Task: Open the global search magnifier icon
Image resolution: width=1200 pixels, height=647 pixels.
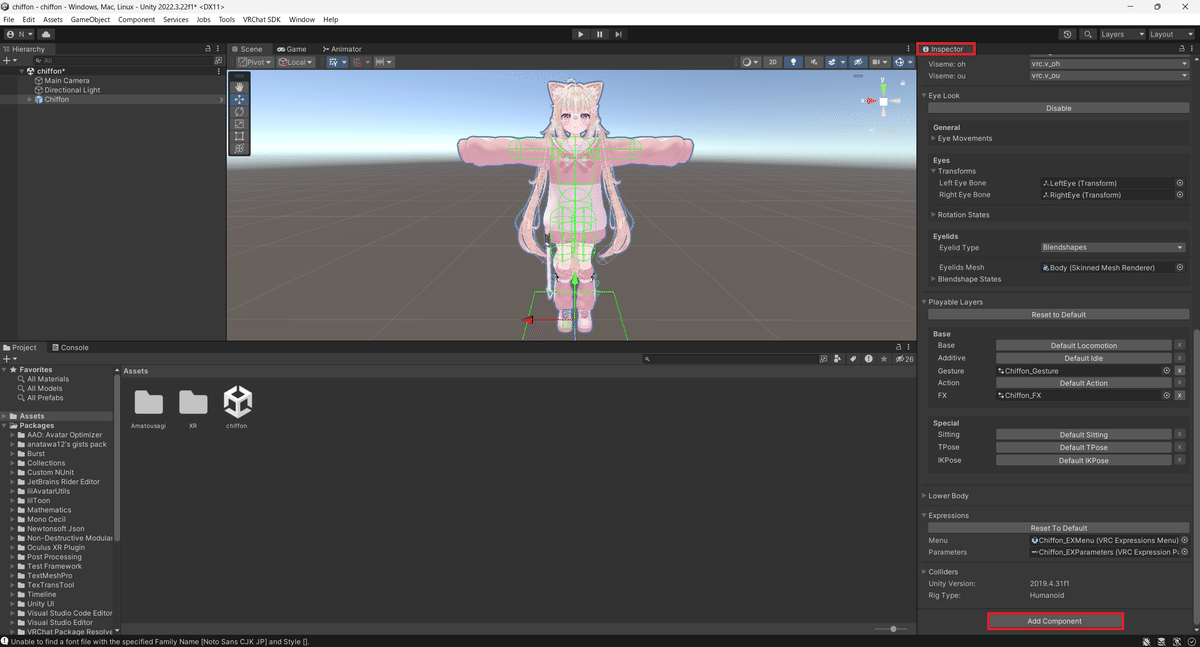Action: tap(1086, 34)
